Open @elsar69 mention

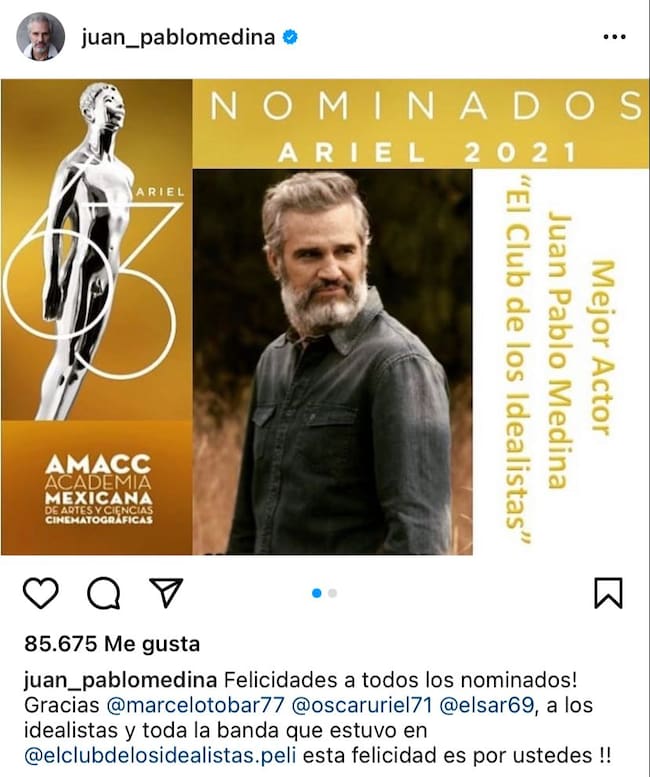click(487, 705)
